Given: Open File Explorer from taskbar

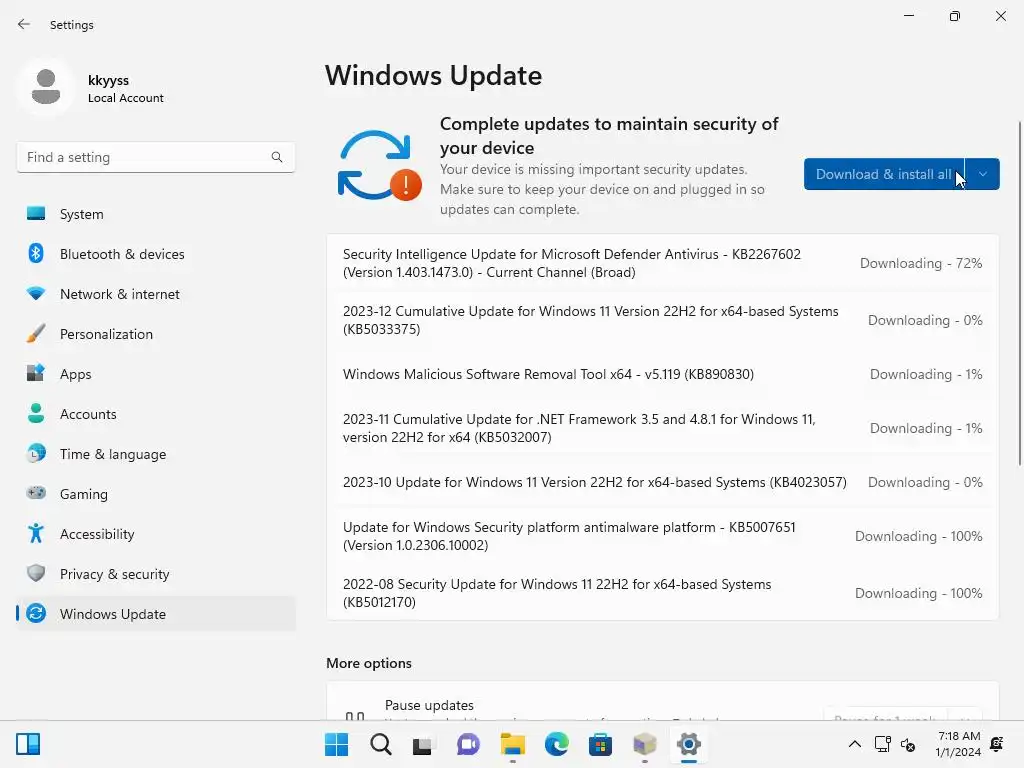Looking at the screenshot, I should click(x=513, y=744).
